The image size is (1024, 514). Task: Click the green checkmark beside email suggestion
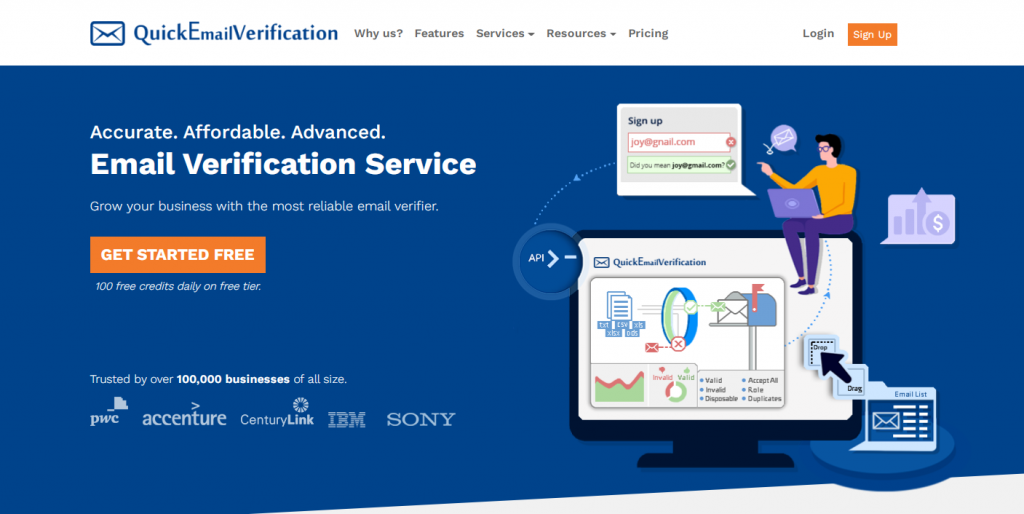point(730,164)
